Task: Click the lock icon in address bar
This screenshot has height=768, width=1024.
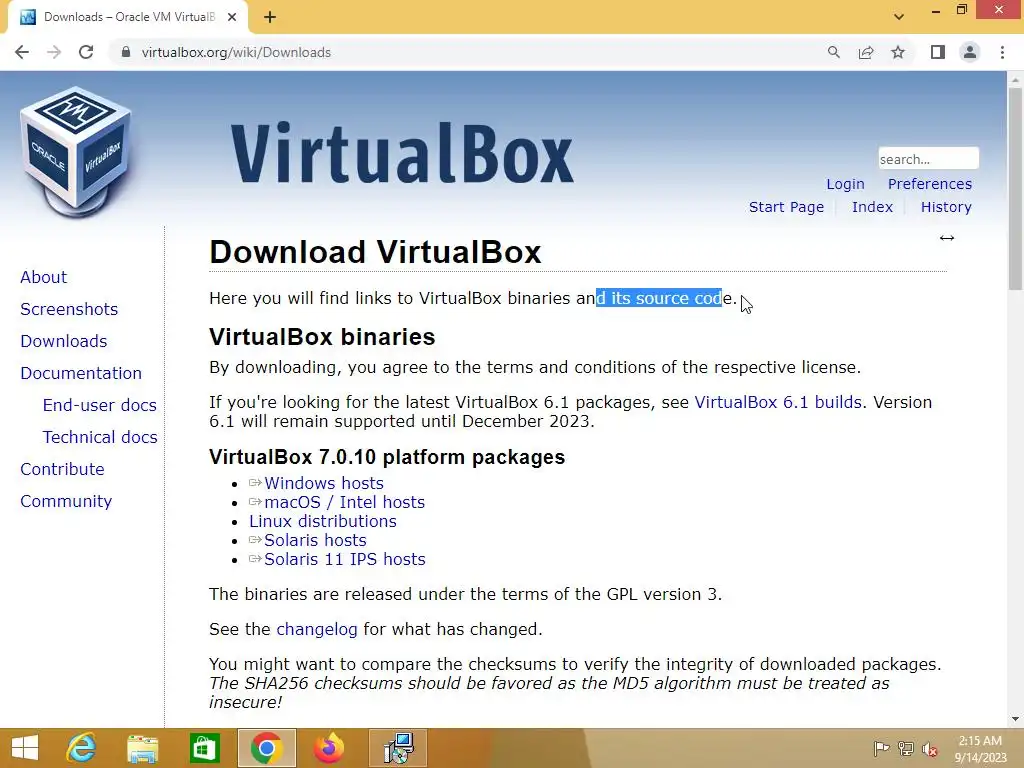Action: click(126, 52)
